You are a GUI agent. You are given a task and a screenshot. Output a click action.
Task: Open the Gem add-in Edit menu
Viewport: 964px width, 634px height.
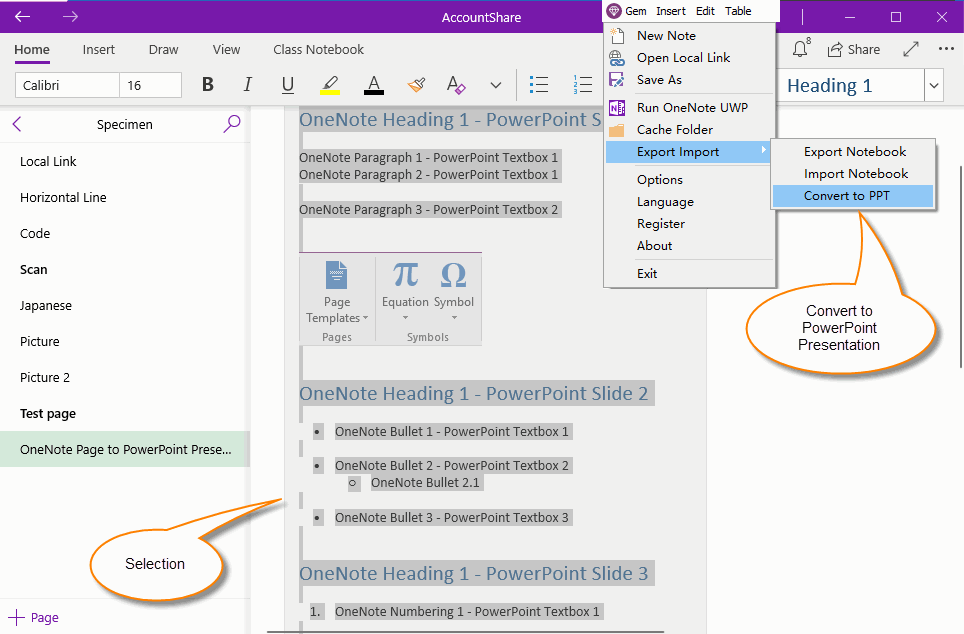click(x=705, y=11)
